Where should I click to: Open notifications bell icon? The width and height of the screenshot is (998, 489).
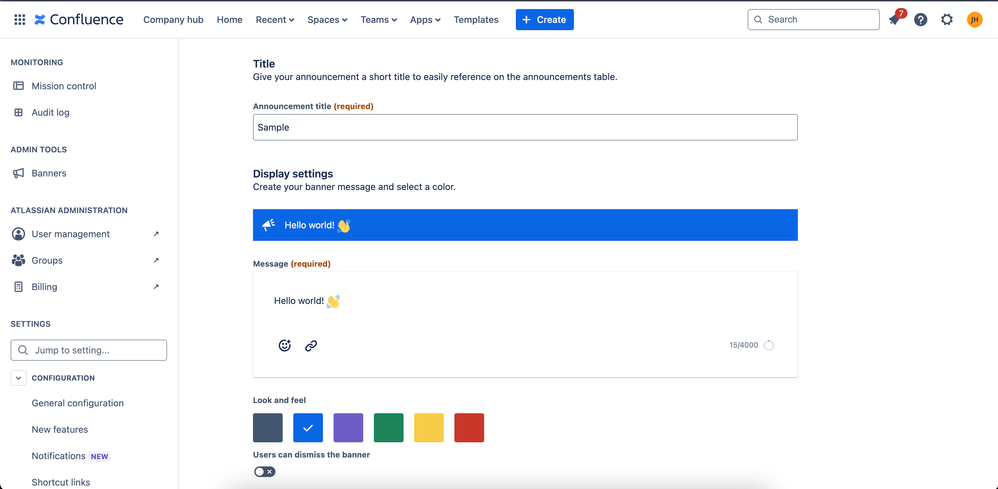tap(895, 20)
